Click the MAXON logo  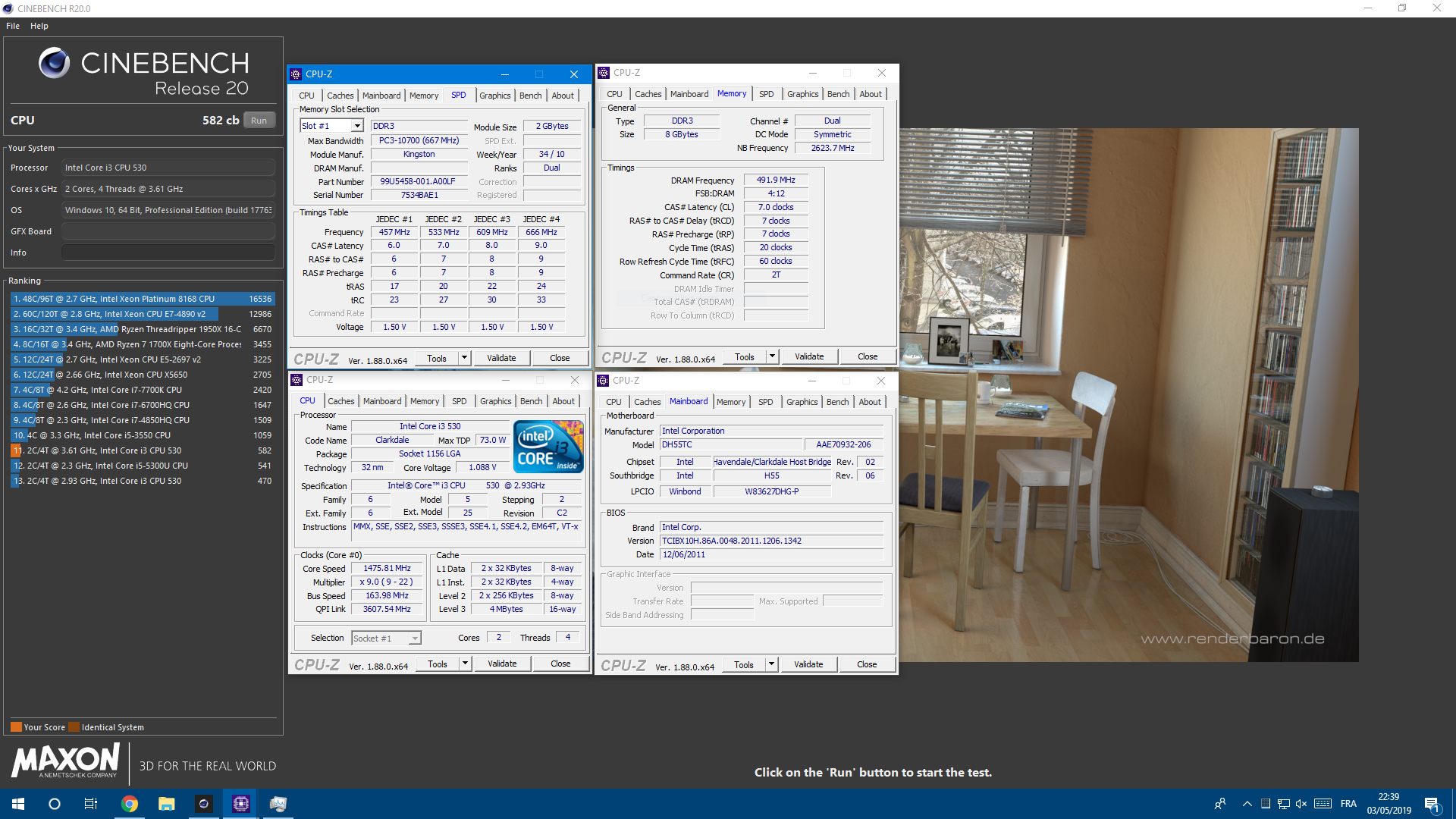coord(66,761)
